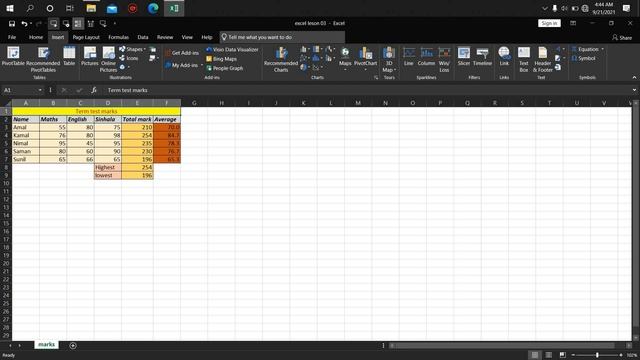Click the horizontal scrollbar
Viewport: 640px width, 360px height.
click(504, 346)
